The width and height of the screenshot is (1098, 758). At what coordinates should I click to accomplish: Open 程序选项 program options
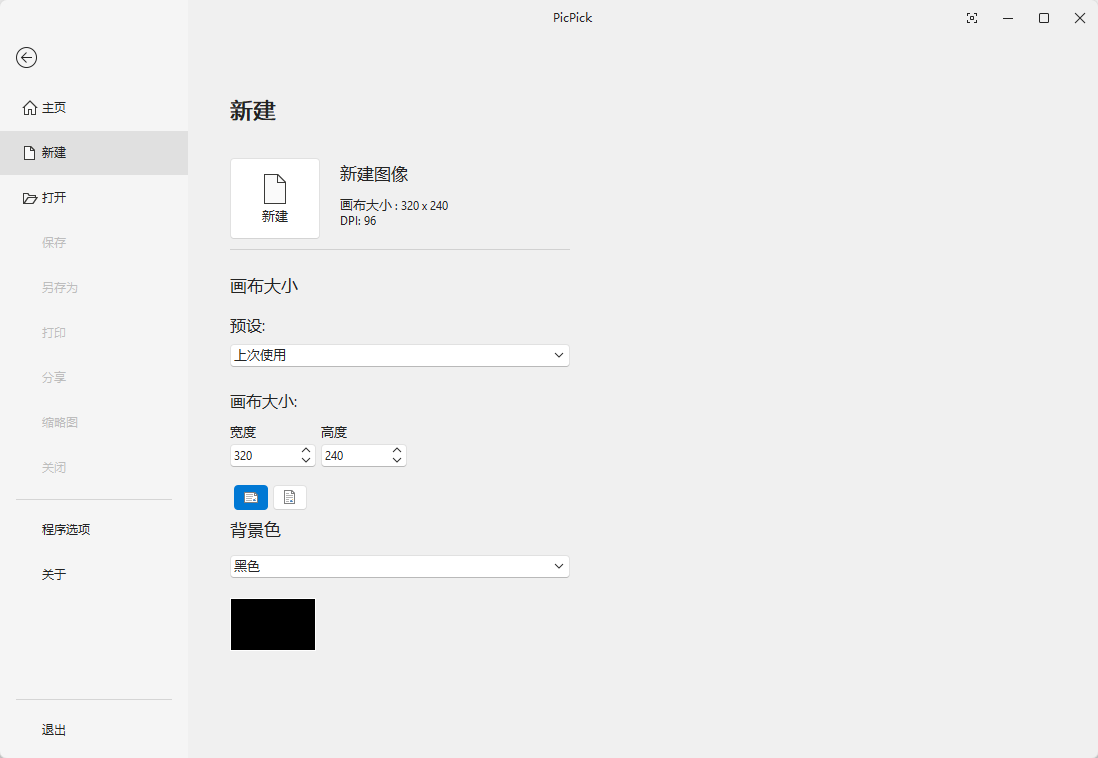tap(94, 530)
